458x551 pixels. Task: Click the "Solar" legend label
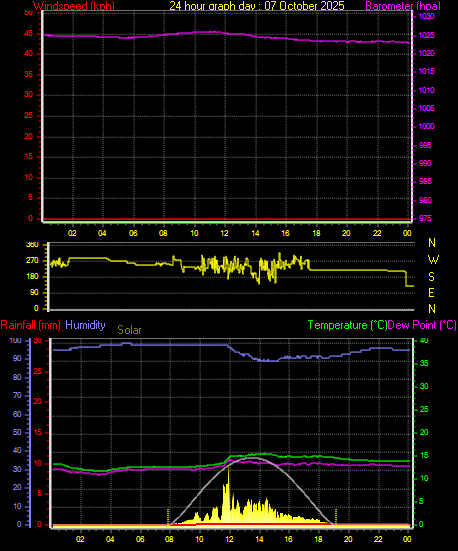129,330
